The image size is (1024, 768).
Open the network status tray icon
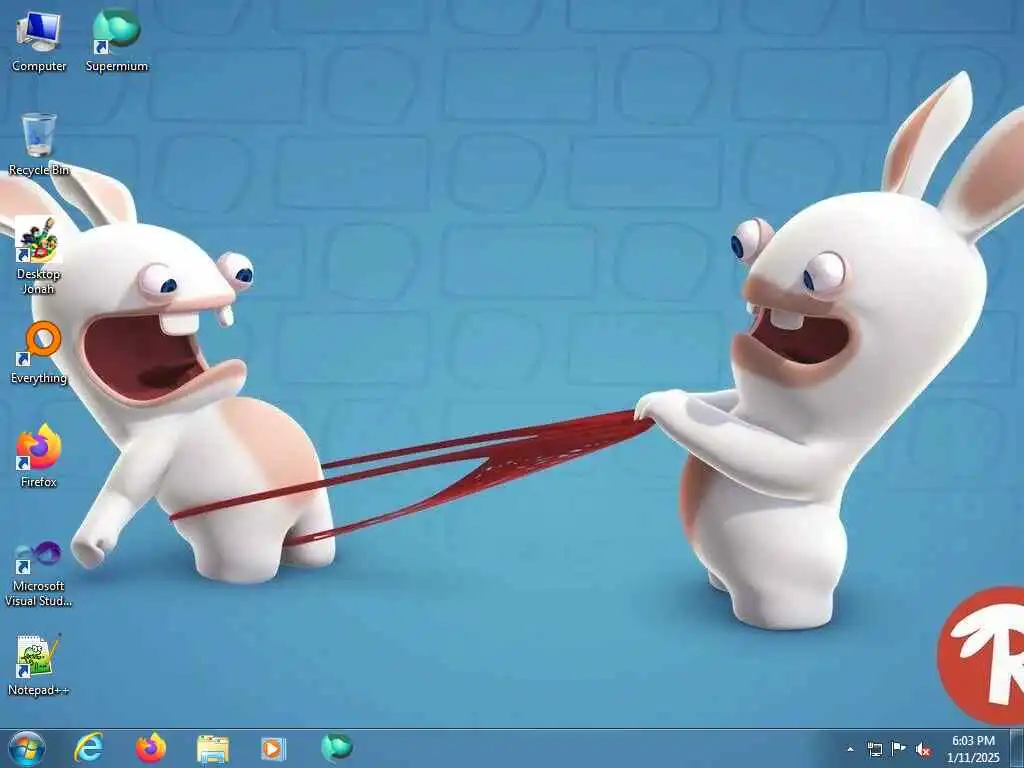pos(874,749)
